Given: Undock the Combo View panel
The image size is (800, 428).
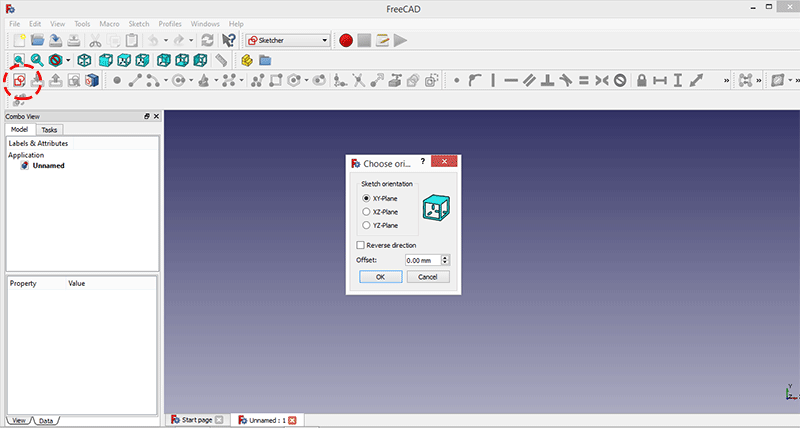Looking at the screenshot, I should coord(147,116).
